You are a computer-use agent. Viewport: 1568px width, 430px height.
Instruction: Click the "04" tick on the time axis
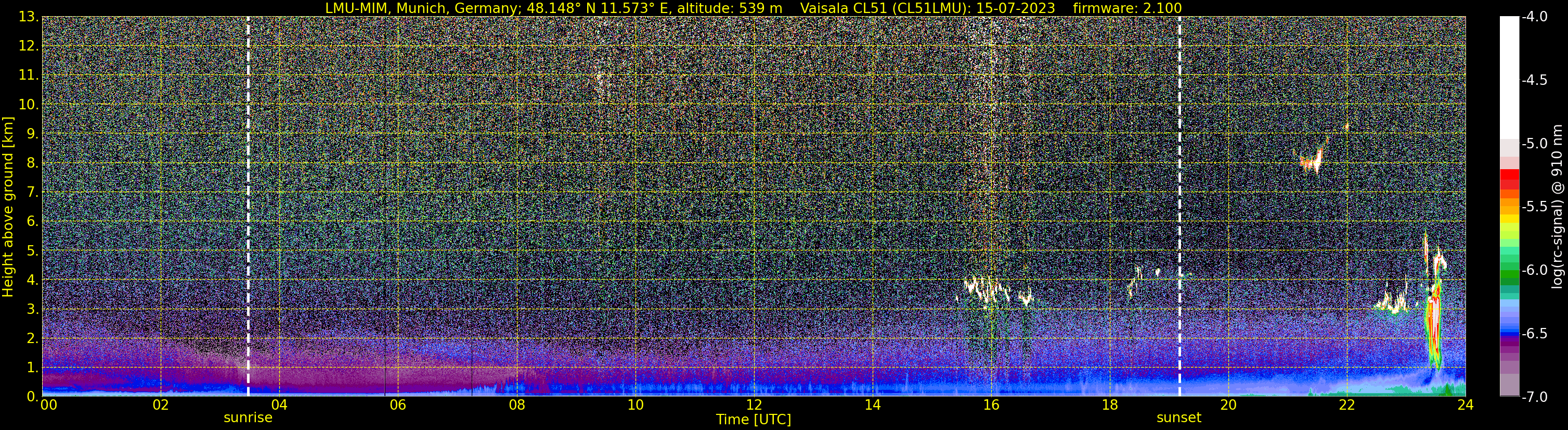(279, 404)
